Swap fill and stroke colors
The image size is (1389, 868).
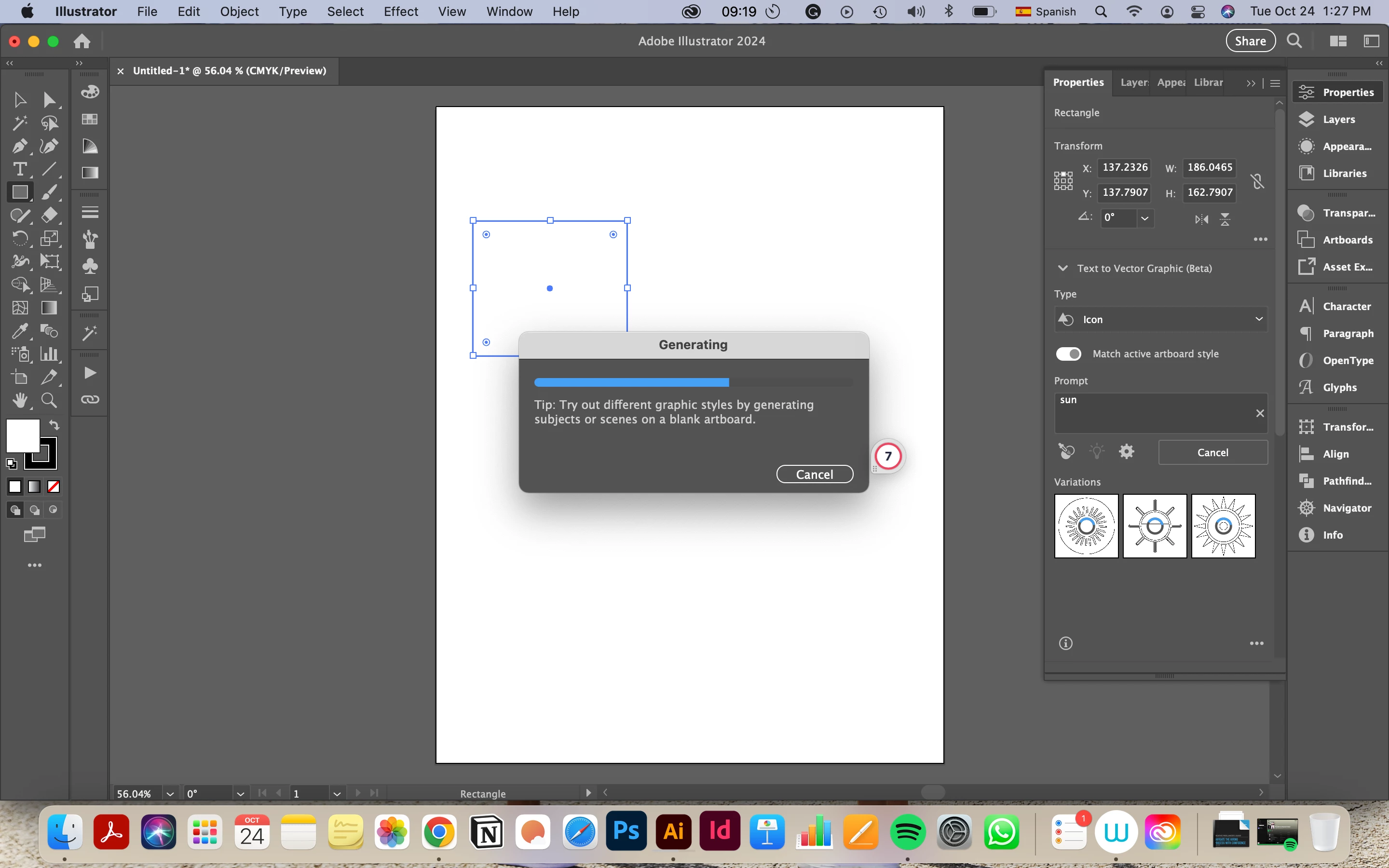click(54, 425)
